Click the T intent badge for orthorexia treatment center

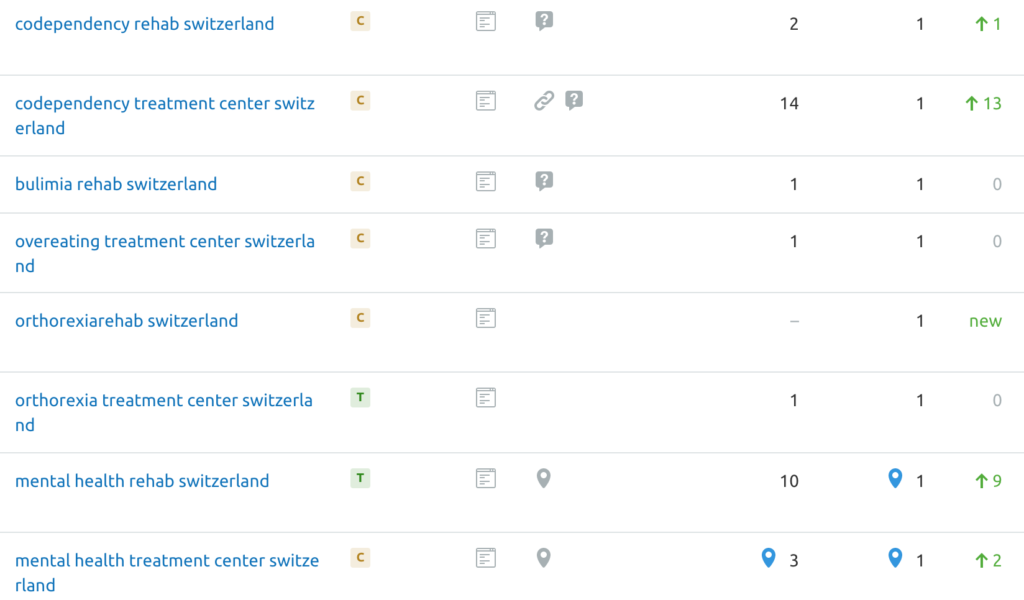click(360, 398)
